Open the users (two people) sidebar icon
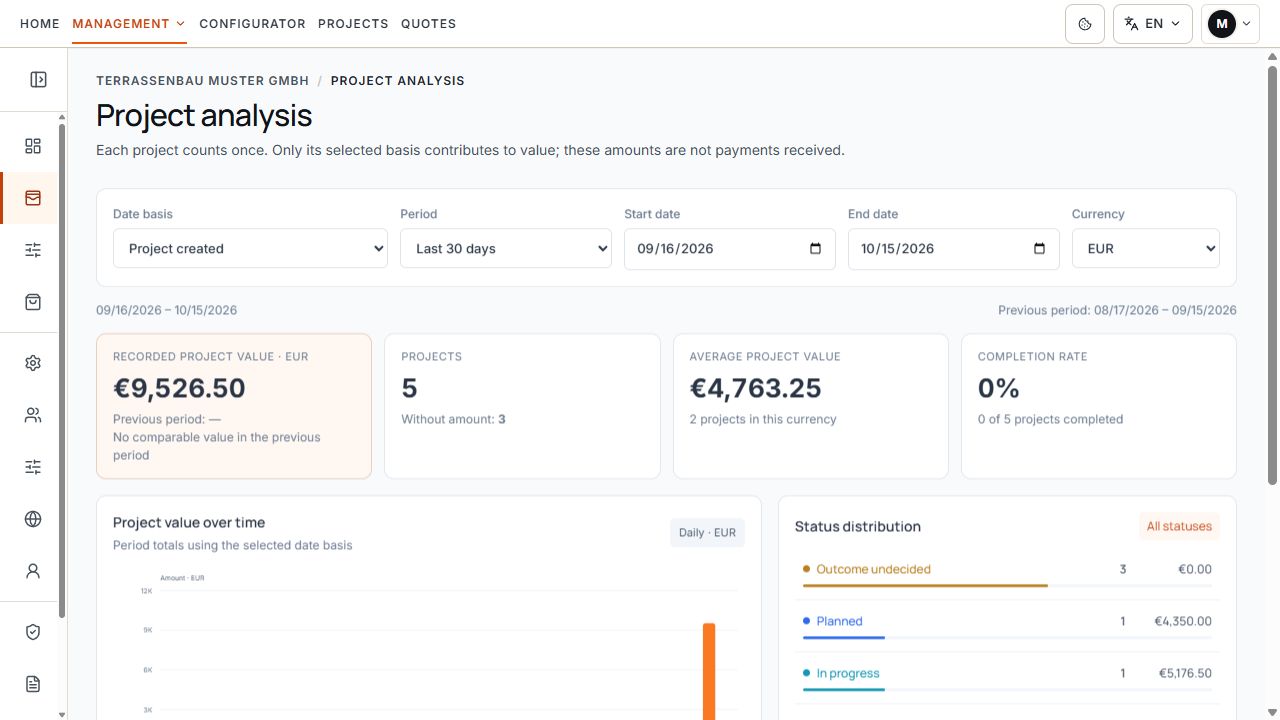This screenshot has height=720, width=1280. click(33, 415)
